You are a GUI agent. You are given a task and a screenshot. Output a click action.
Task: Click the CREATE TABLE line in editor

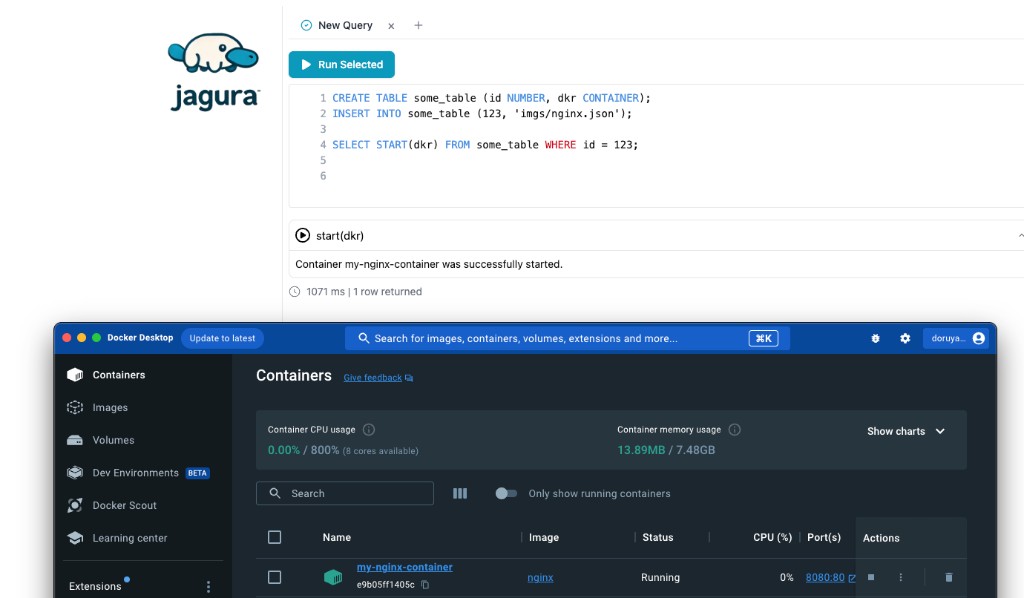pyautogui.click(x=491, y=98)
